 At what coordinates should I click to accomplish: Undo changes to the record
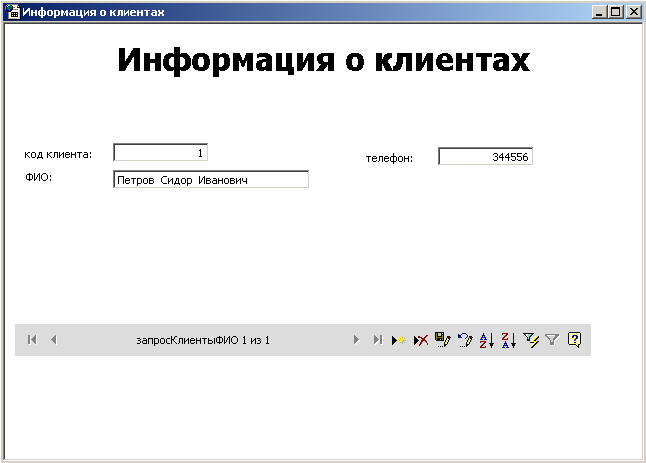click(x=465, y=340)
